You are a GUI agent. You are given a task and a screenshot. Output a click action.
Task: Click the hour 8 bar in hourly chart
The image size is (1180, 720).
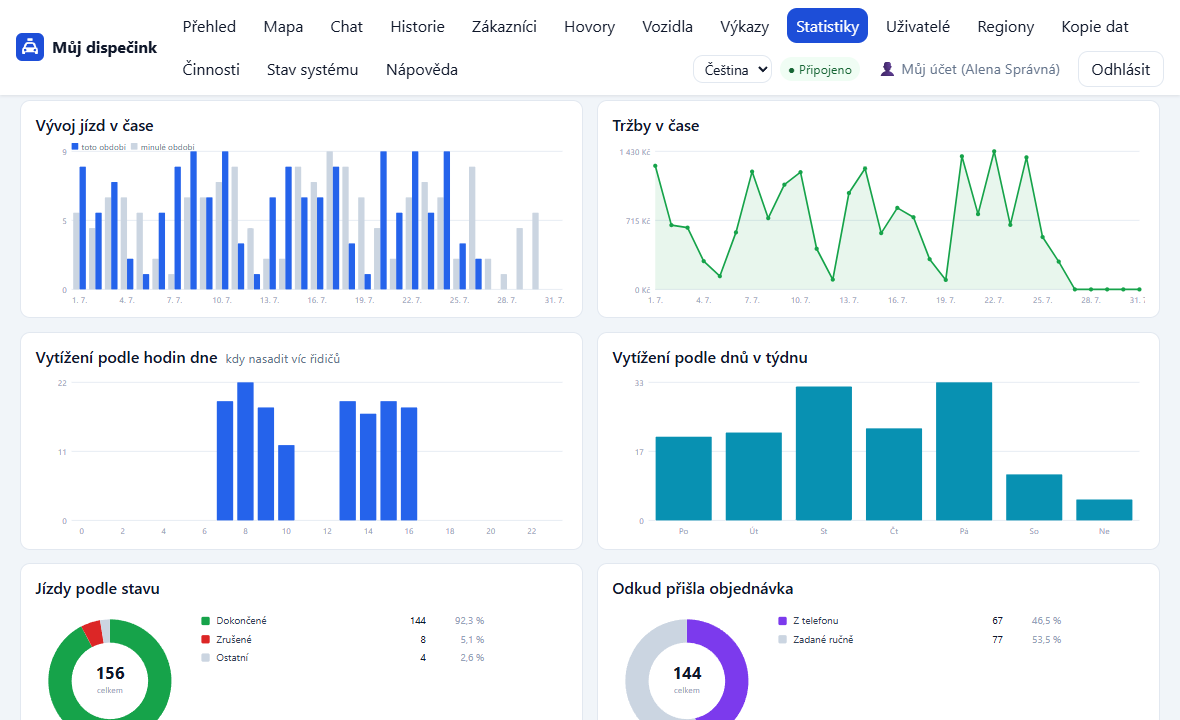[245, 451]
